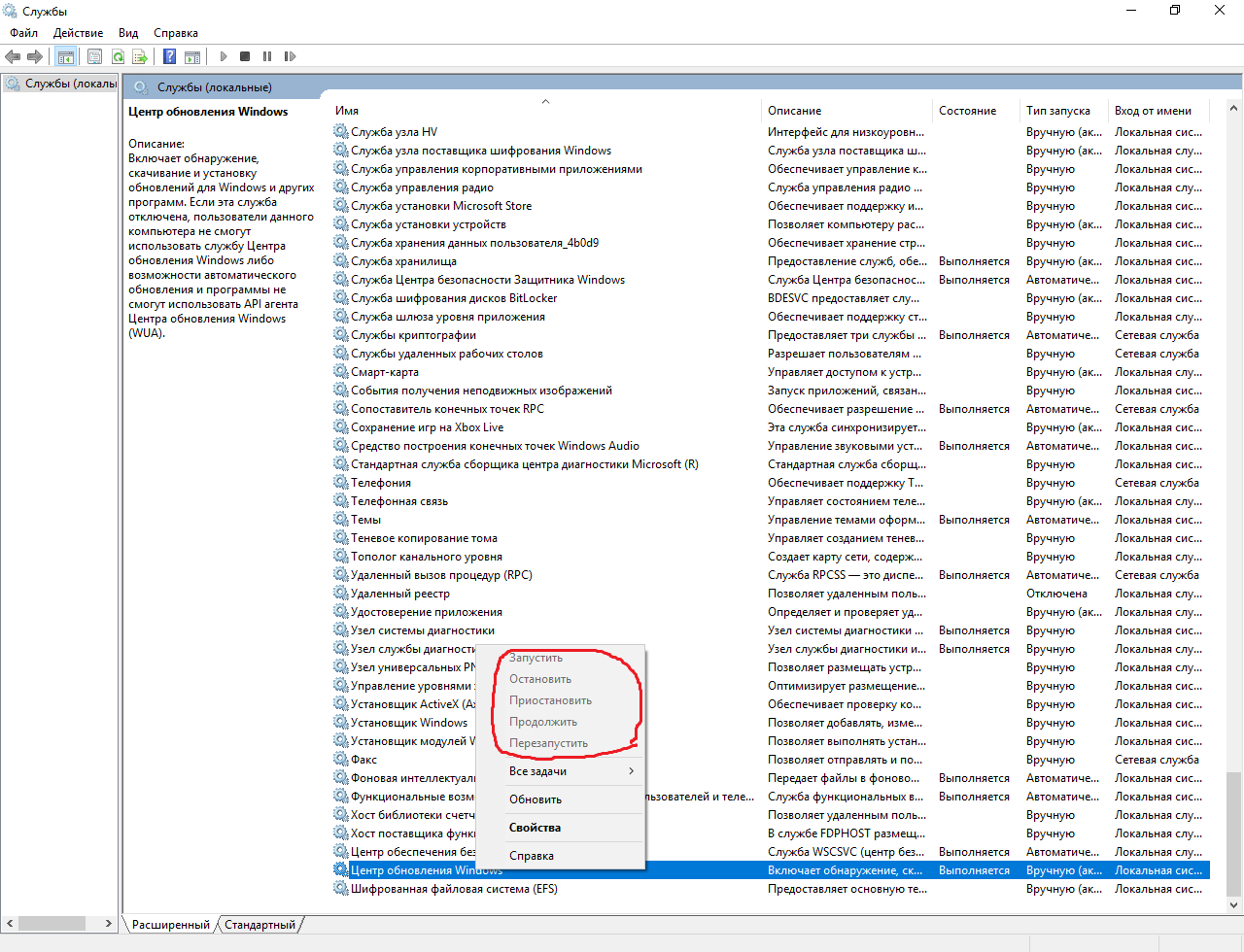Open the Вид menu
Image resolution: width=1244 pixels, height=952 pixels.
point(128,33)
